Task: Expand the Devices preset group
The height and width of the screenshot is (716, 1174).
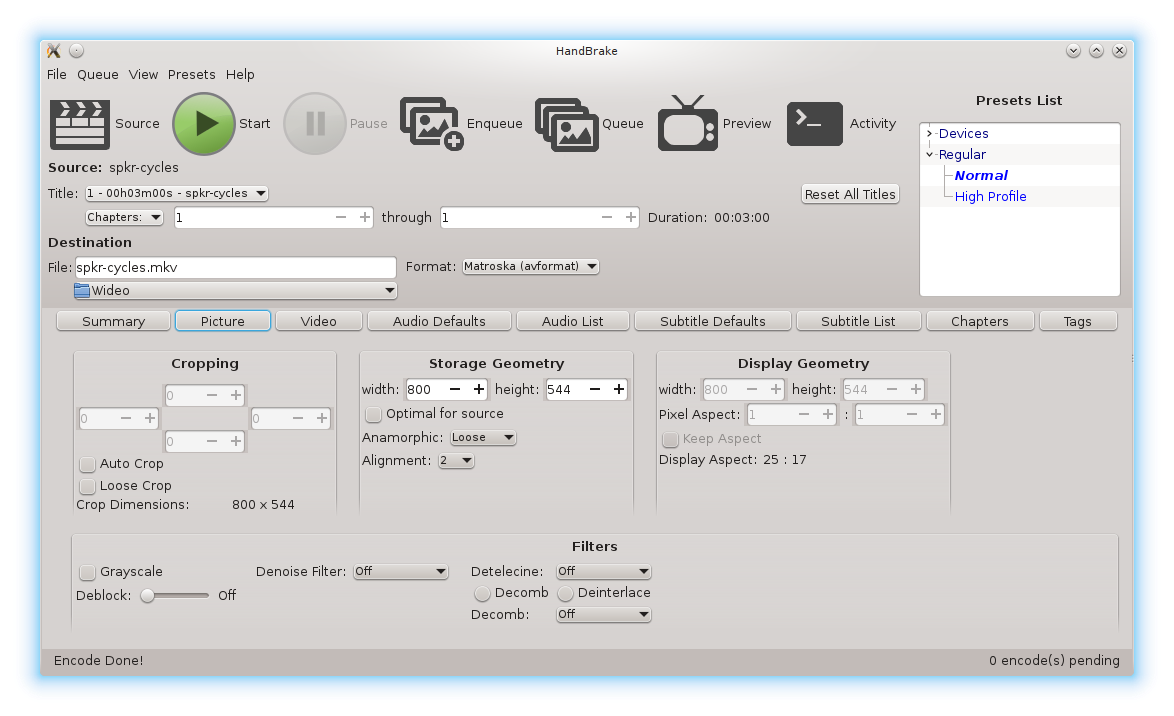Action: (x=929, y=133)
